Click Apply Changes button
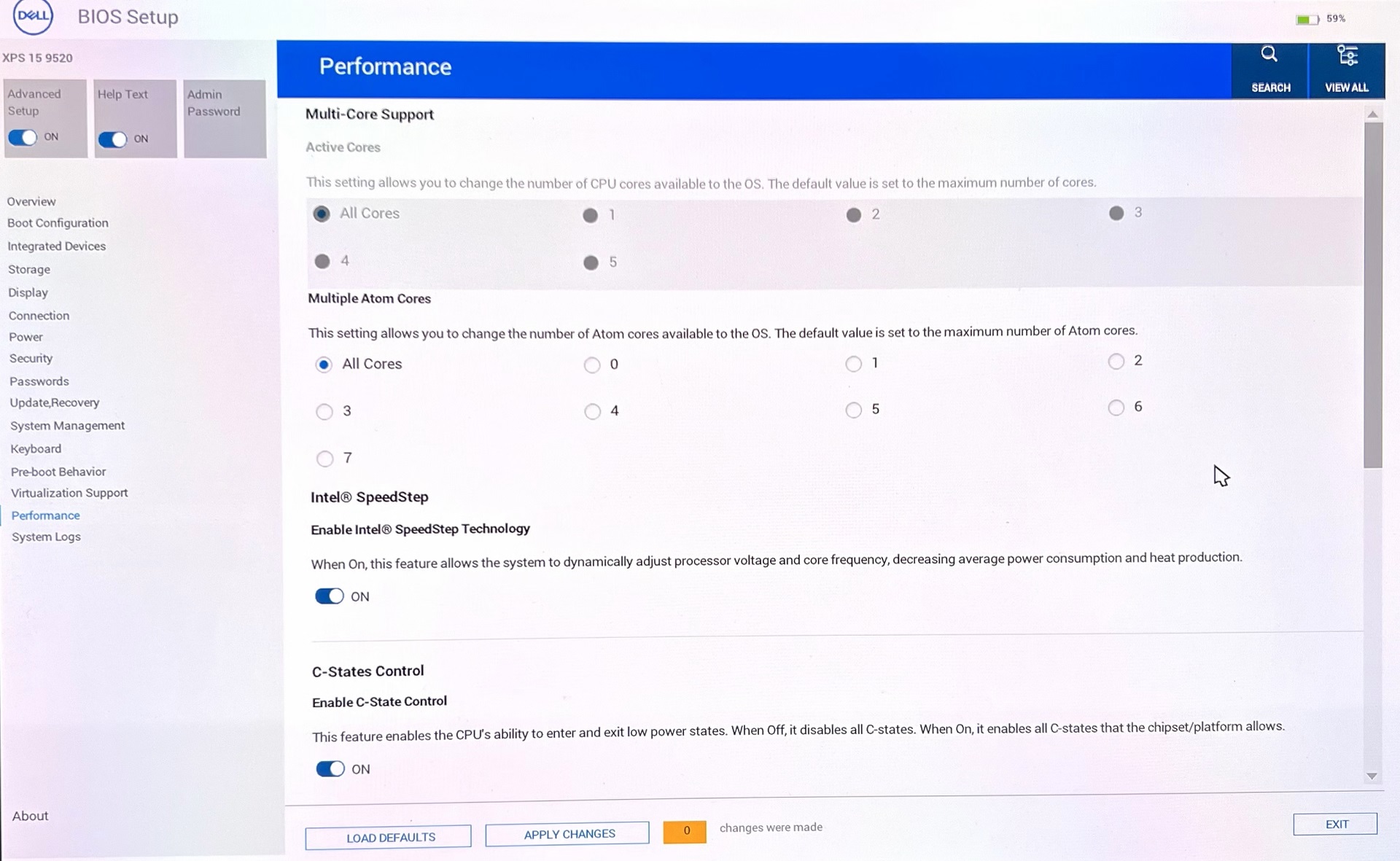Viewport: 1400px width, 861px height. point(569,834)
